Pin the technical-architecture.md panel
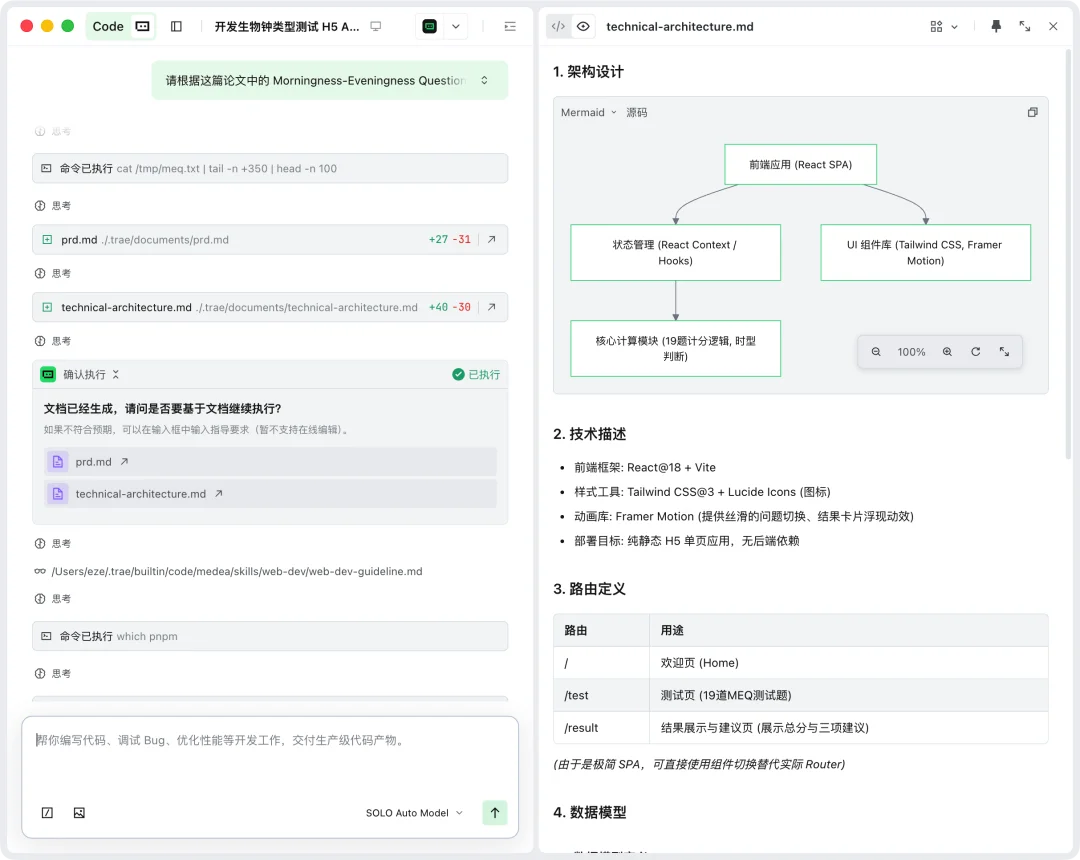 (x=996, y=26)
